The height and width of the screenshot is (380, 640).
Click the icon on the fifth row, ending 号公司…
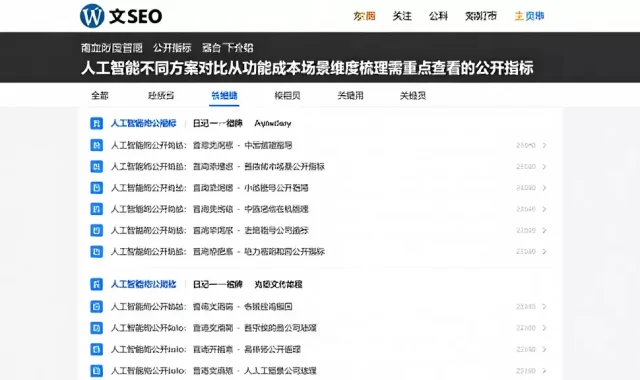click(96, 230)
